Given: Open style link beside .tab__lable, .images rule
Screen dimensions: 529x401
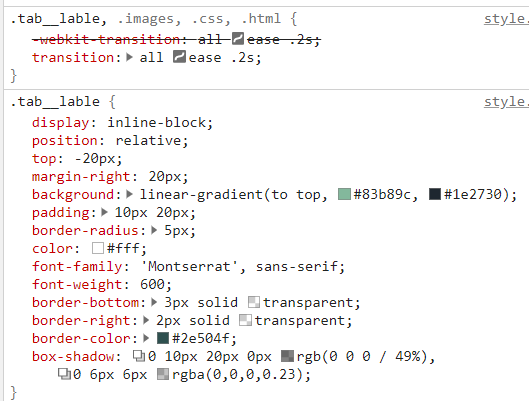Looking at the screenshot, I should tap(506, 19).
